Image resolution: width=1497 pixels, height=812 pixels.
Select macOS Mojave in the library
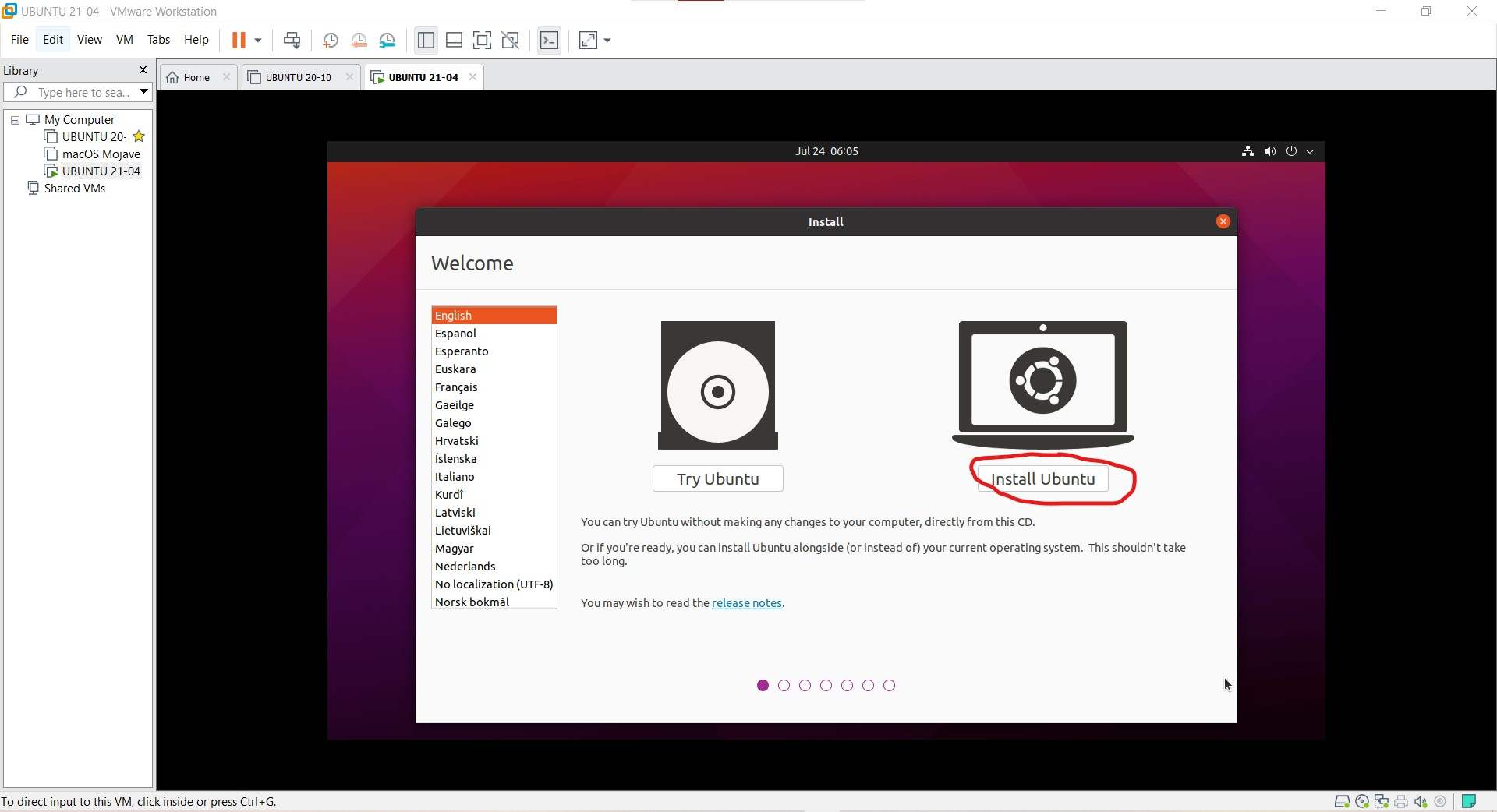pos(101,154)
